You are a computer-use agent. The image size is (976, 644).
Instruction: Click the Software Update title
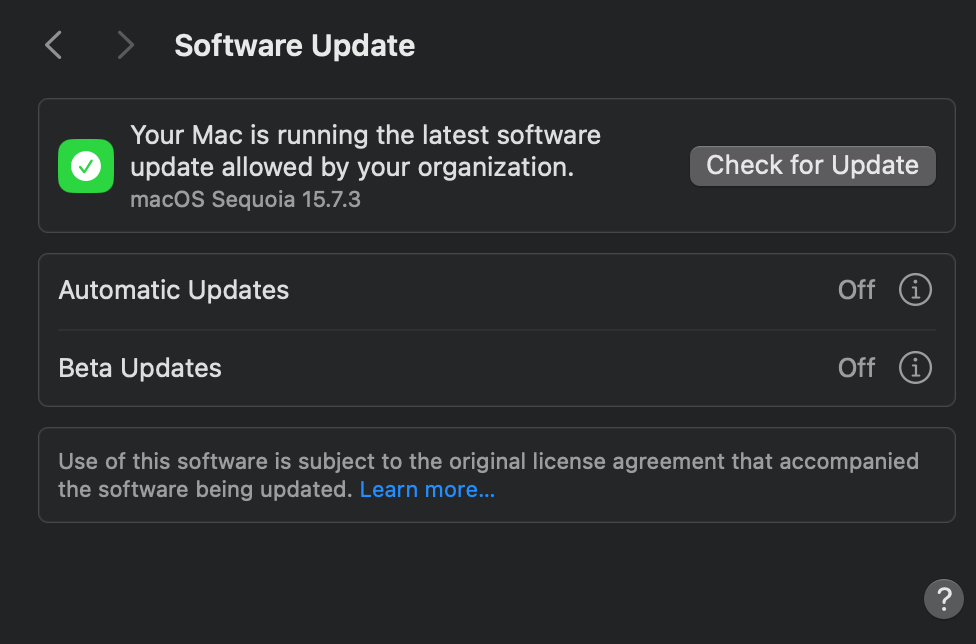(294, 45)
